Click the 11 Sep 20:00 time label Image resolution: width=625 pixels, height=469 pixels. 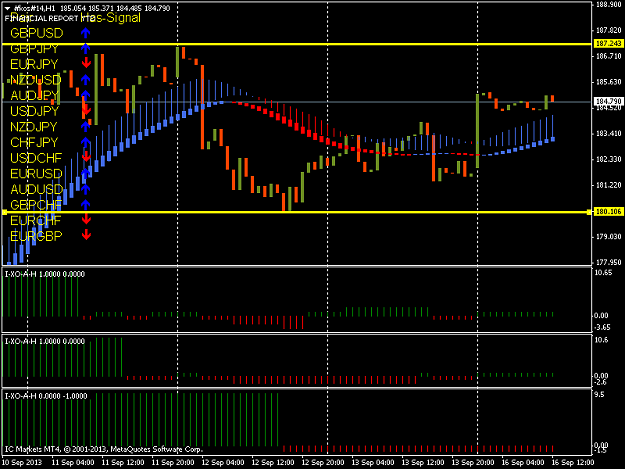pos(173,462)
